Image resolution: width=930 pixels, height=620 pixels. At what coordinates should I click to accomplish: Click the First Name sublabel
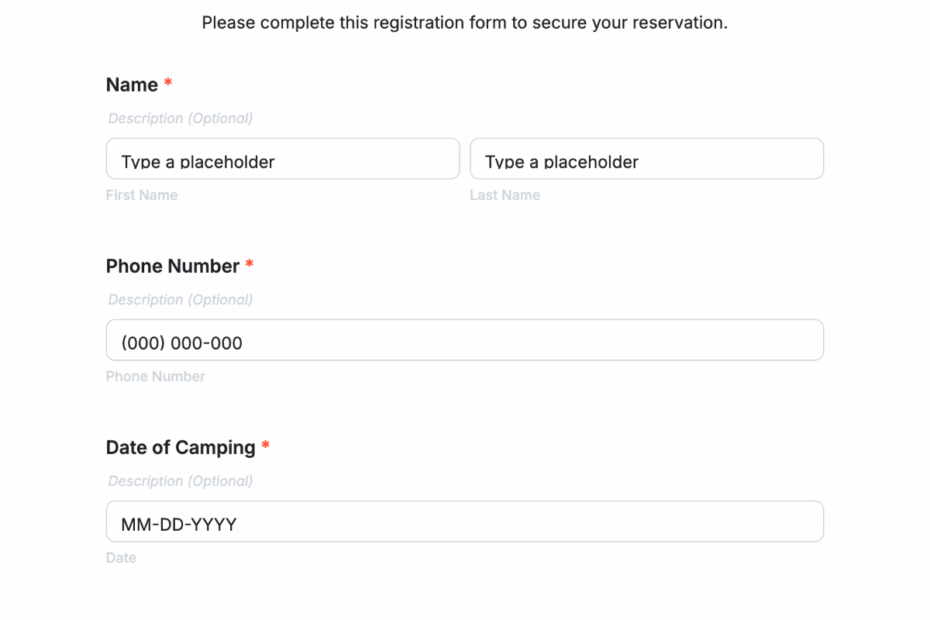click(141, 194)
